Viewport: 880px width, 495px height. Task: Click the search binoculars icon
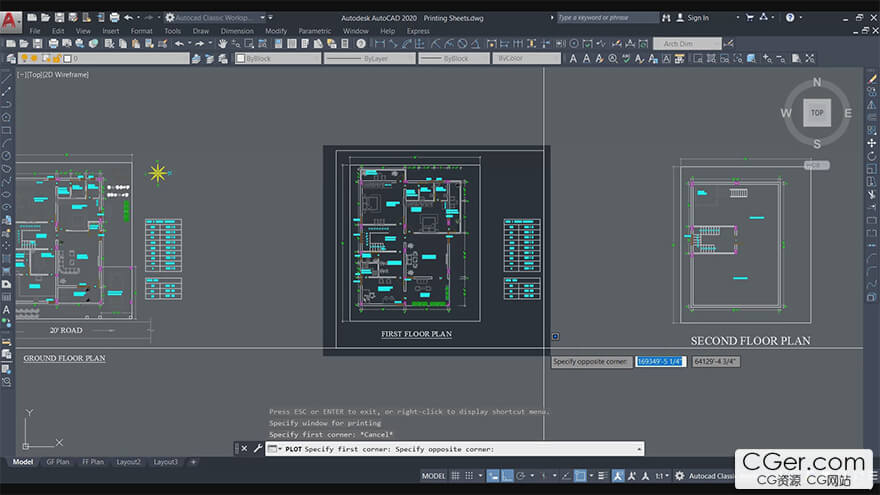click(x=666, y=18)
